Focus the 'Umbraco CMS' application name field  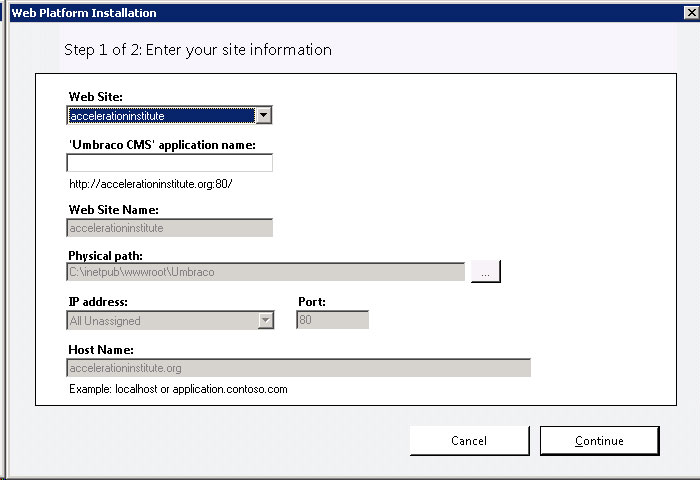click(x=169, y=163)
